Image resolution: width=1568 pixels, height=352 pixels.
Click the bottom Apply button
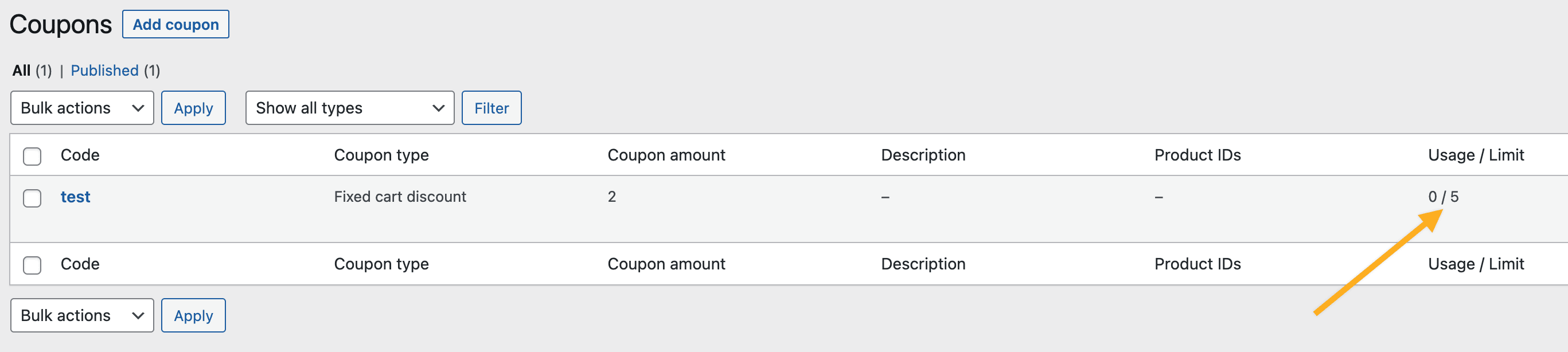click(x=193, y=315)
